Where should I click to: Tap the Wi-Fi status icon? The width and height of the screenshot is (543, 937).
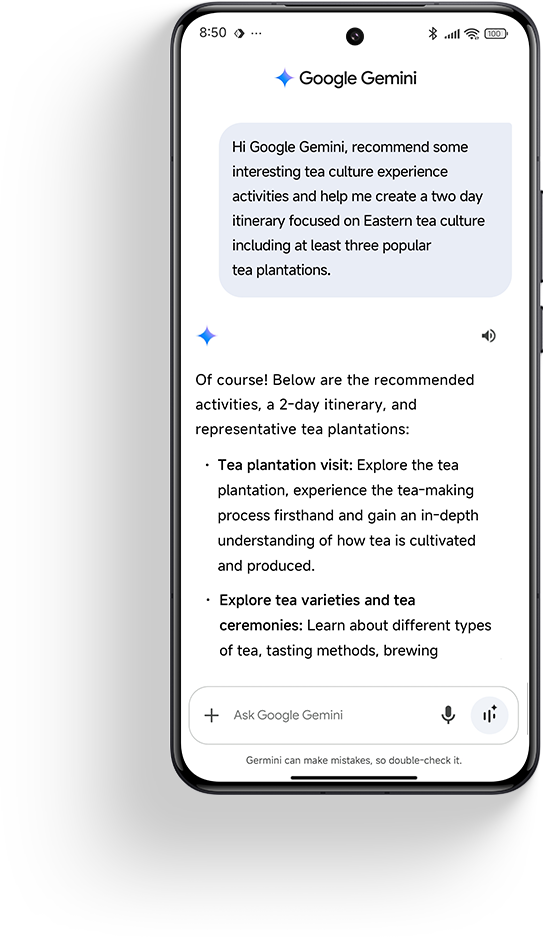point(472,34)
